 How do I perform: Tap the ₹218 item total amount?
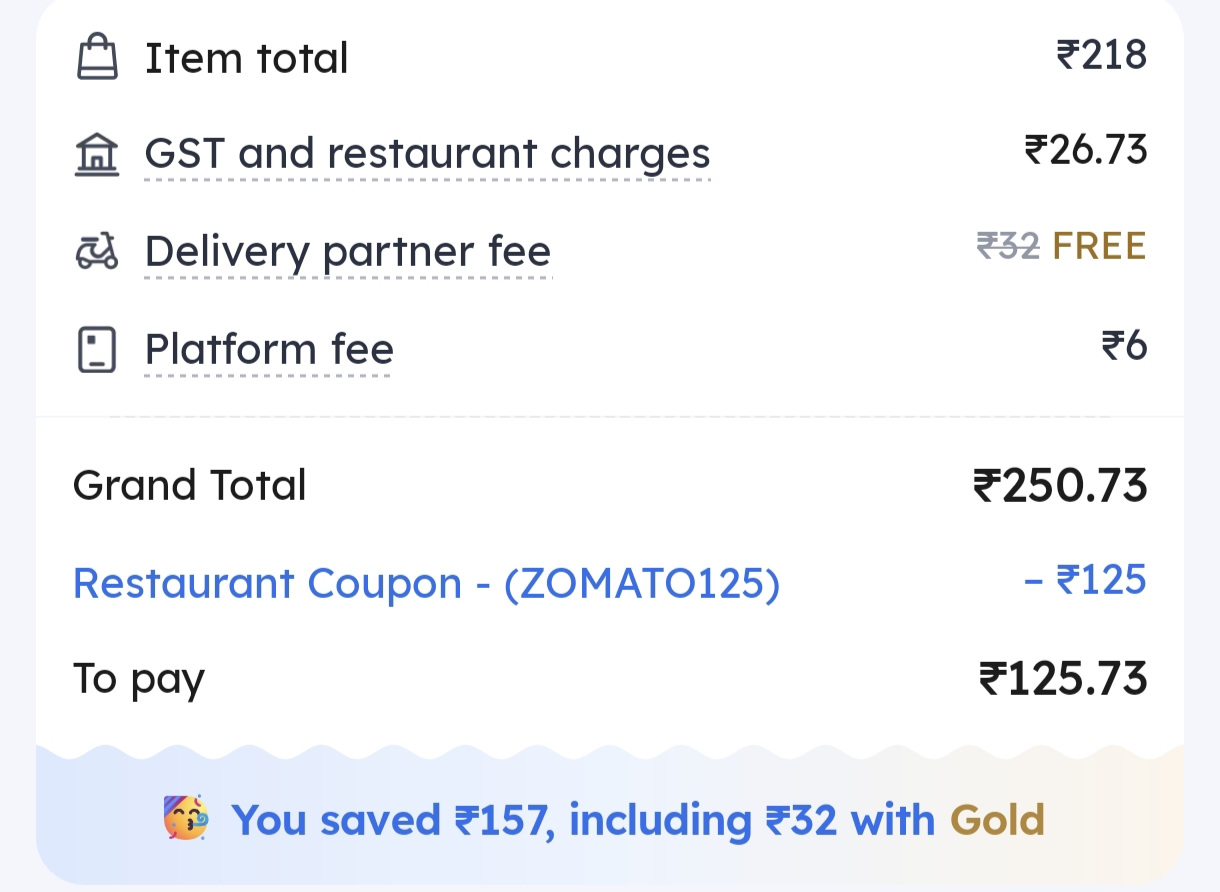click(1101, 55)
